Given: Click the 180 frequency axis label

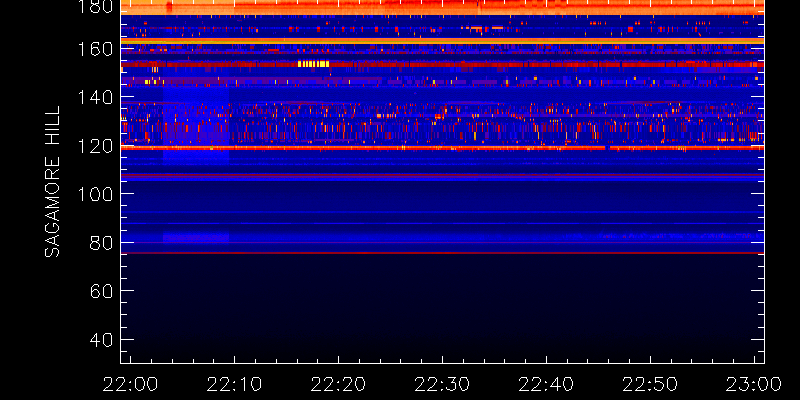Looking at the screenshot, I should (x=94, y=6).
